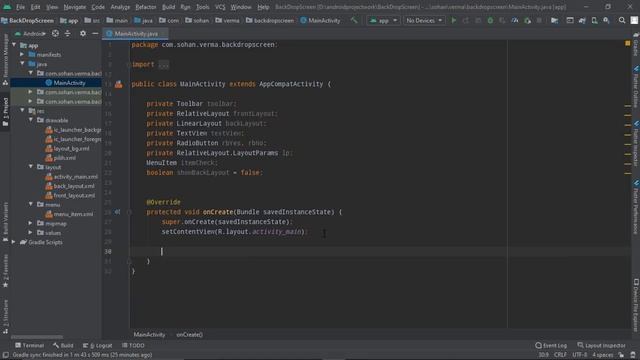This screenshot has height=360, width=640.
Task: Select activity_main.xml in the project tree
Action: 76,177
